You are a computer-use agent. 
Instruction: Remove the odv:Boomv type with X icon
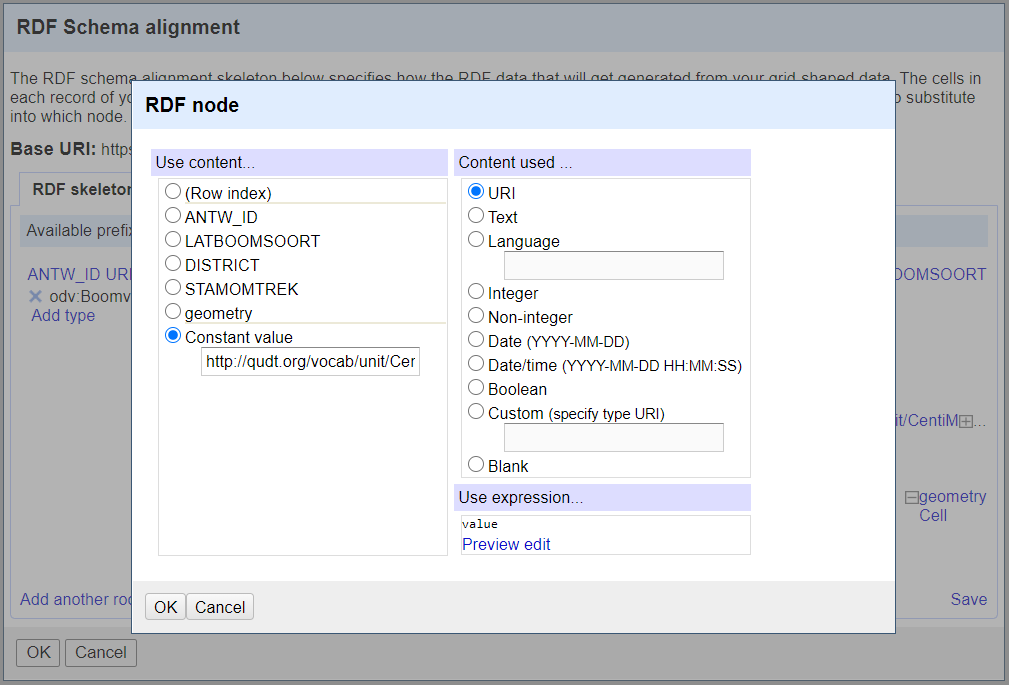[x=35, y=296]
